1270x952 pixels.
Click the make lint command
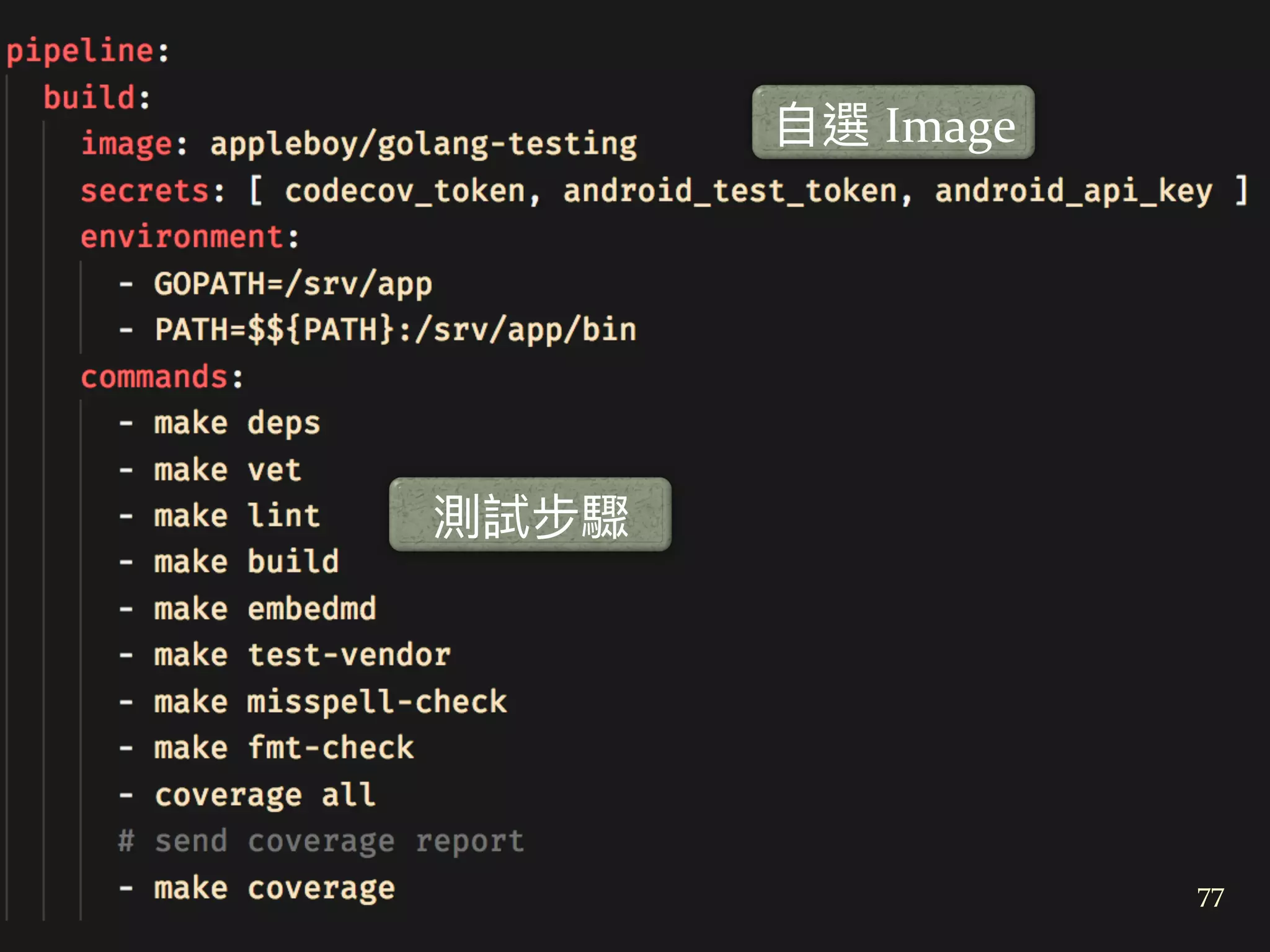point(237,516)
